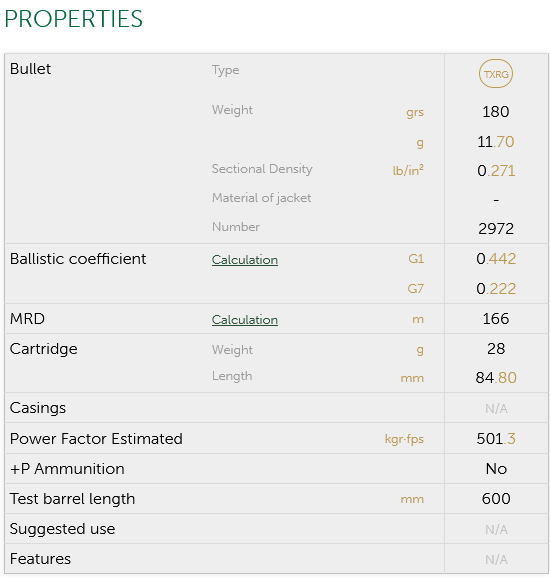Click the Casings row label
Viewport: 550px width, 578px height.
pyautogui.click(x=38, y=408)
